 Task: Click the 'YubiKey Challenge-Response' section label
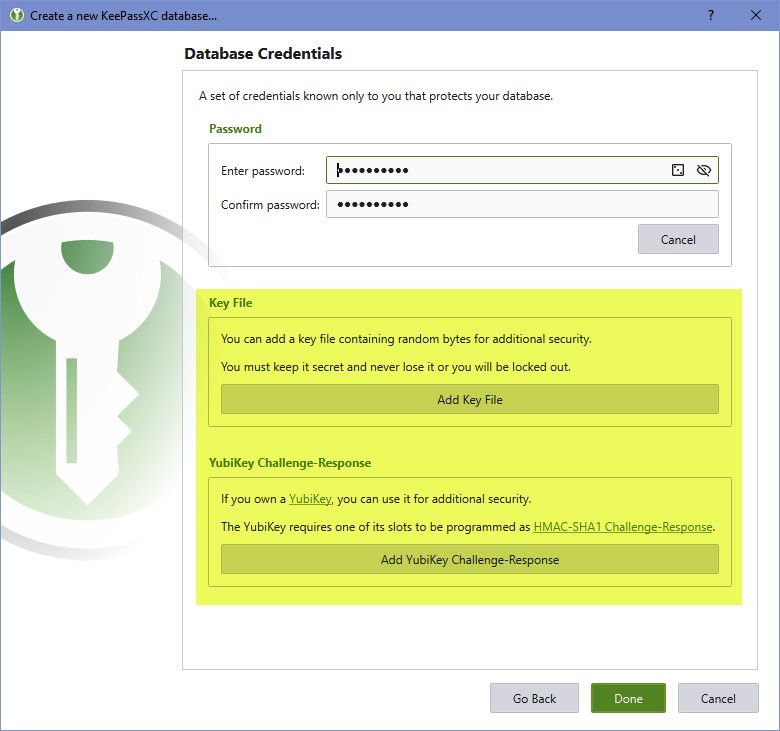[290, 463]
